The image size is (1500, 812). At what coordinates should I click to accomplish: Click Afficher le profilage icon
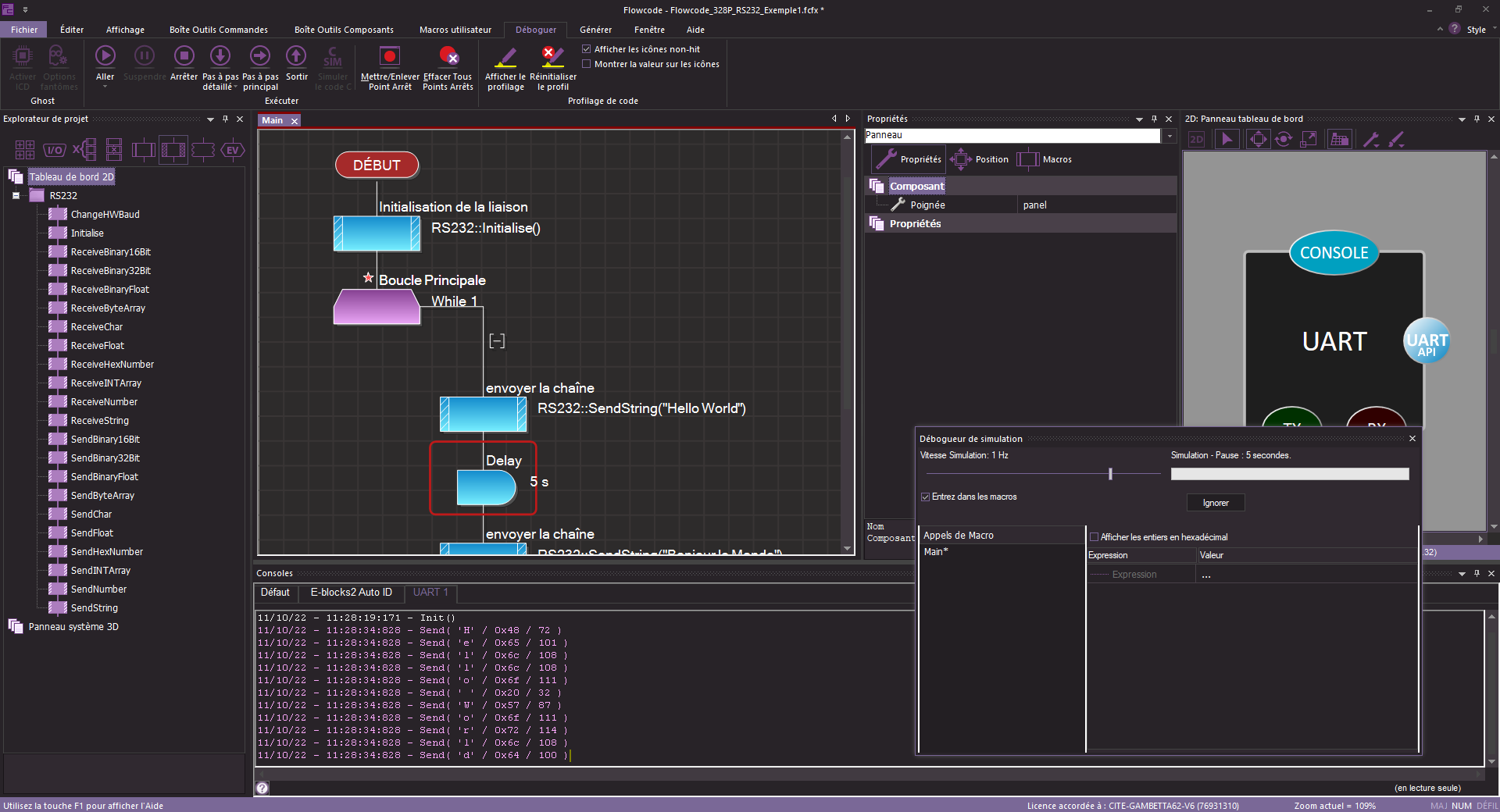click(505, 56)
